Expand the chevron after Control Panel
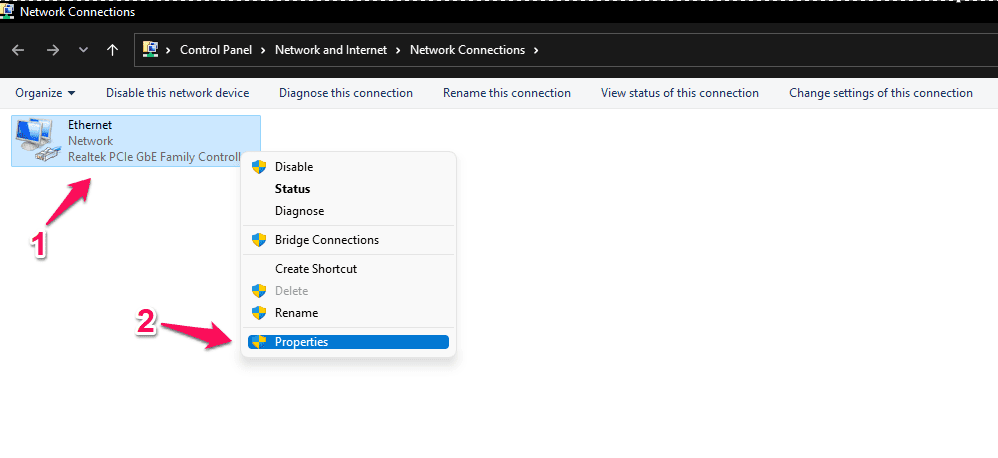Image resolution: width=998 pixels, height=458 pixels. [265, 50]
